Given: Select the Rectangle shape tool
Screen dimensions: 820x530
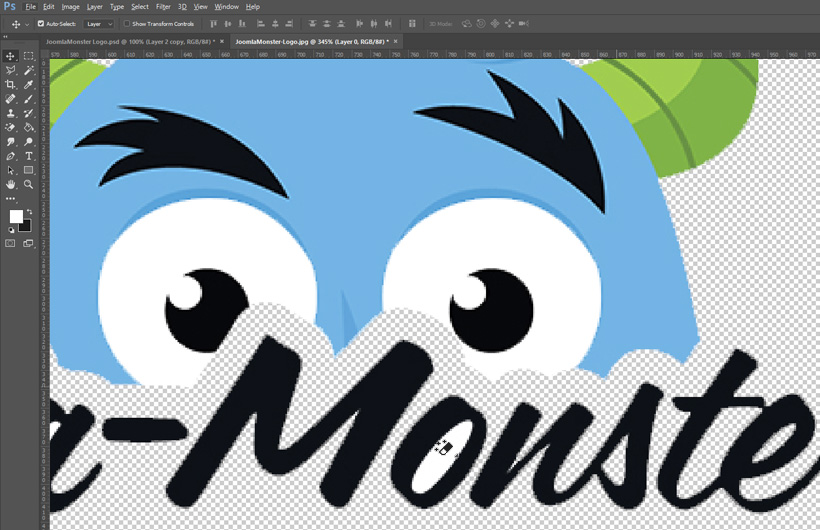Looking at the screenshot, I should (x=28, y=170).
